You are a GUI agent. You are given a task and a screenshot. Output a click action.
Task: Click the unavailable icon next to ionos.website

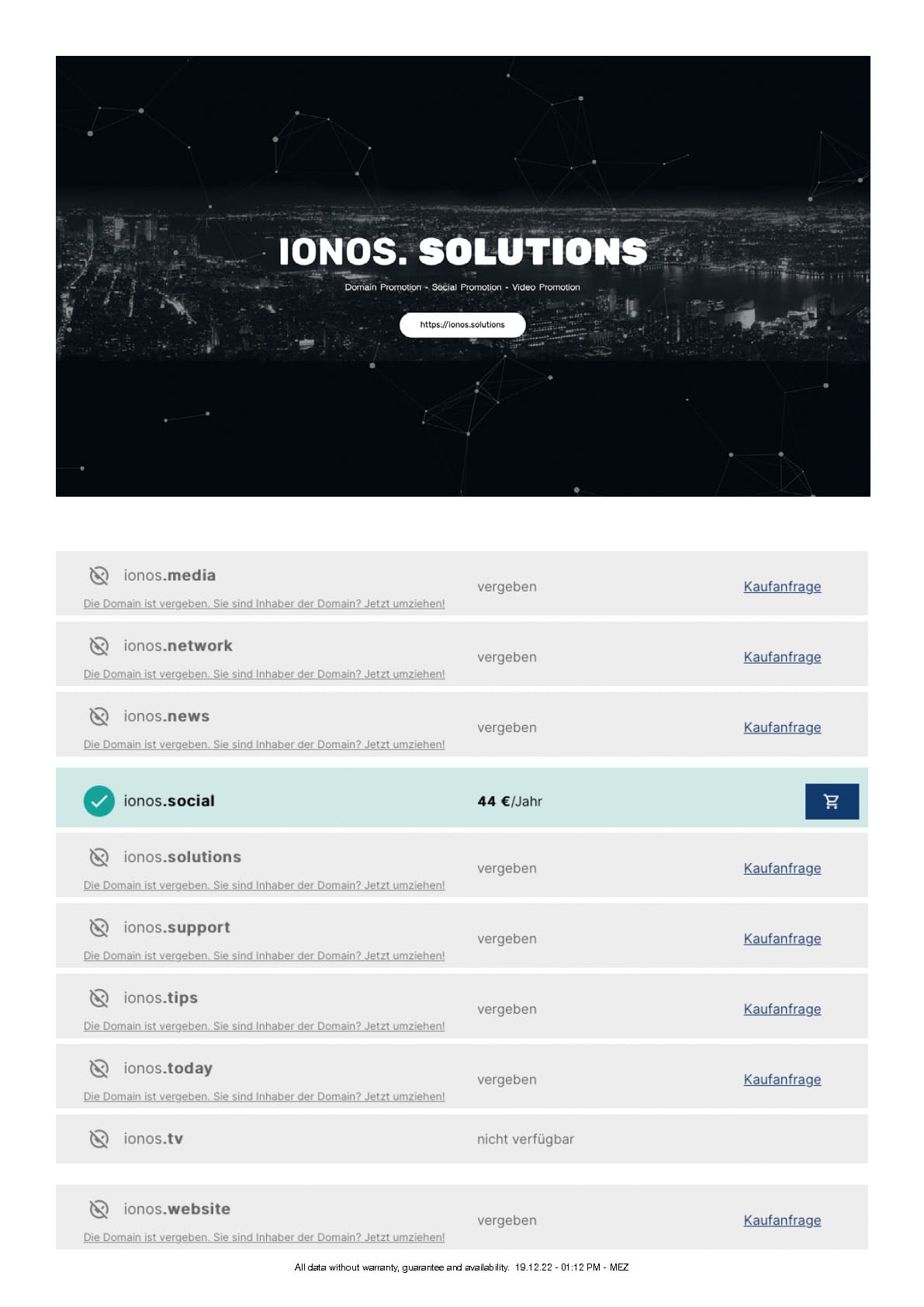click(99, 1209)
